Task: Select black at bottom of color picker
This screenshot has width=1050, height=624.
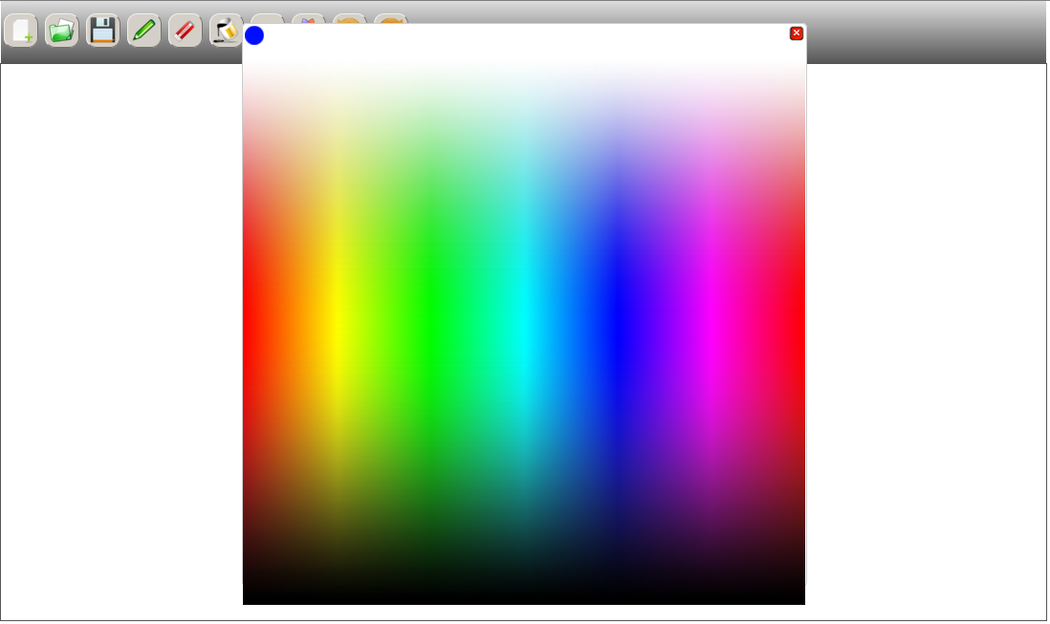Action: (524, 595)
